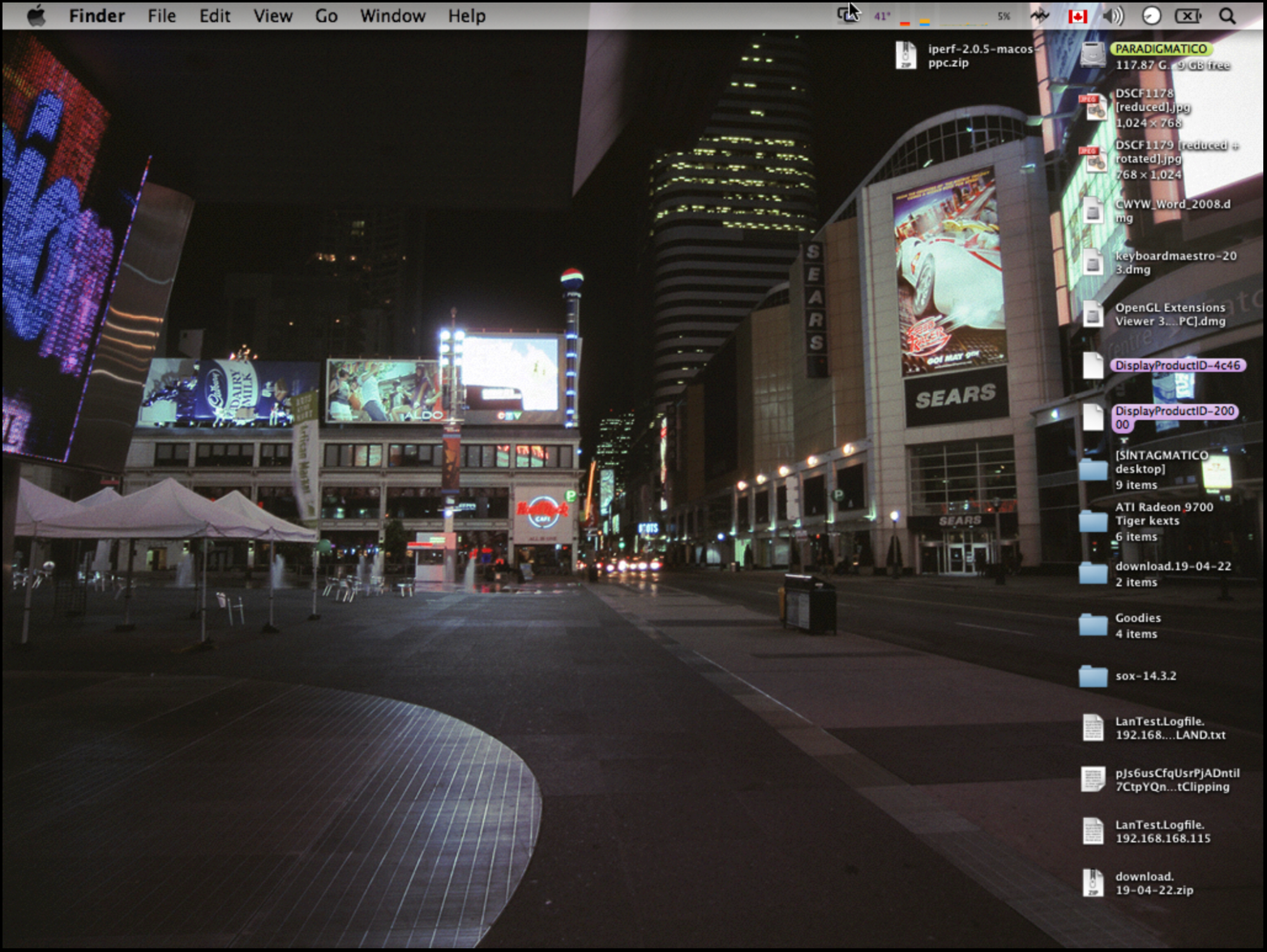The image size is (1267, 952).
Task: Select the ATI Radeon 9700 Tiger kexts folder
Action: click(x=1093, y=521)
